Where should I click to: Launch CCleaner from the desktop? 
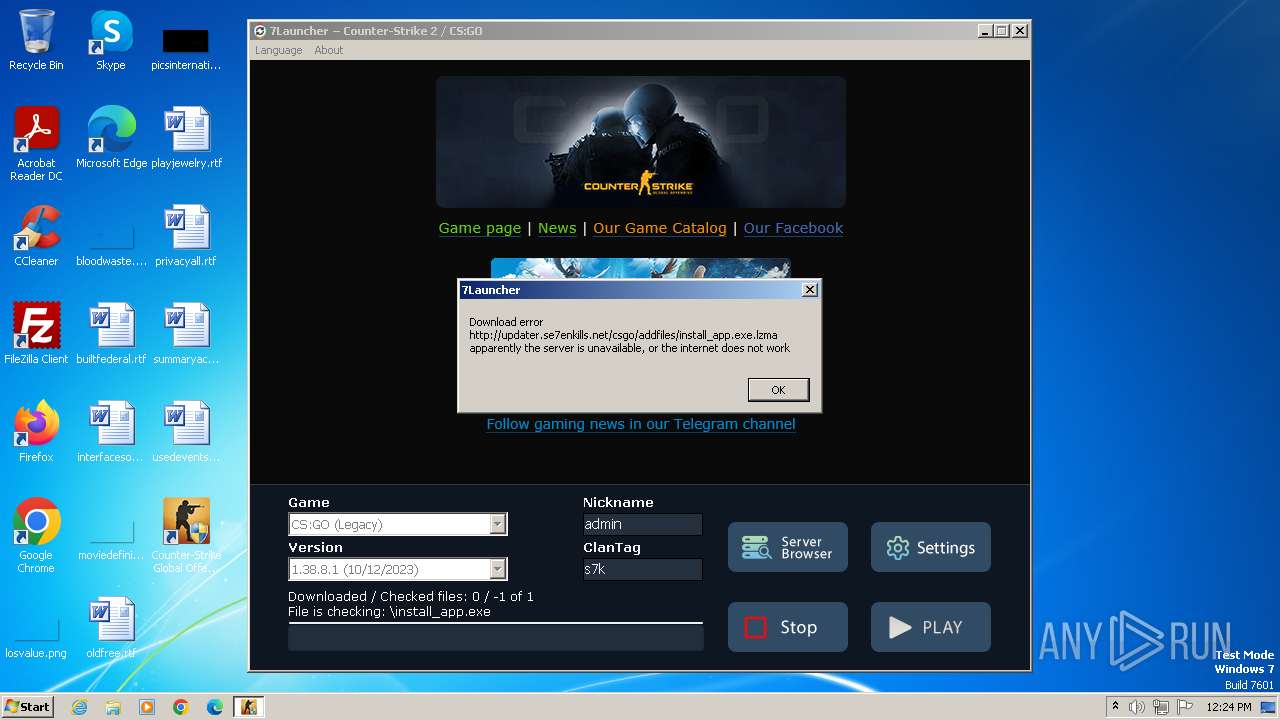[x=36, y=236]
